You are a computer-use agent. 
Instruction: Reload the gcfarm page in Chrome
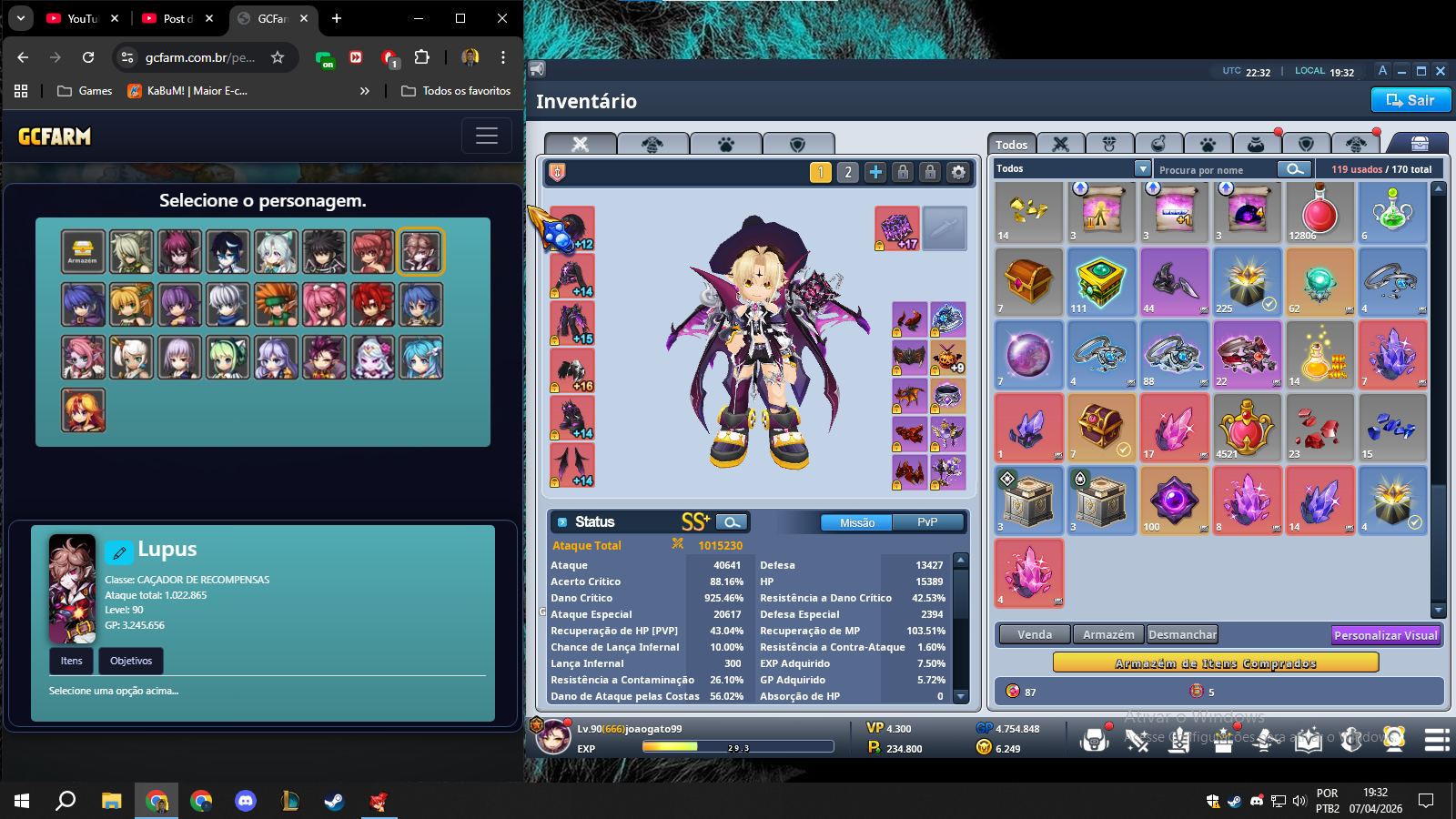pos(88,57)
